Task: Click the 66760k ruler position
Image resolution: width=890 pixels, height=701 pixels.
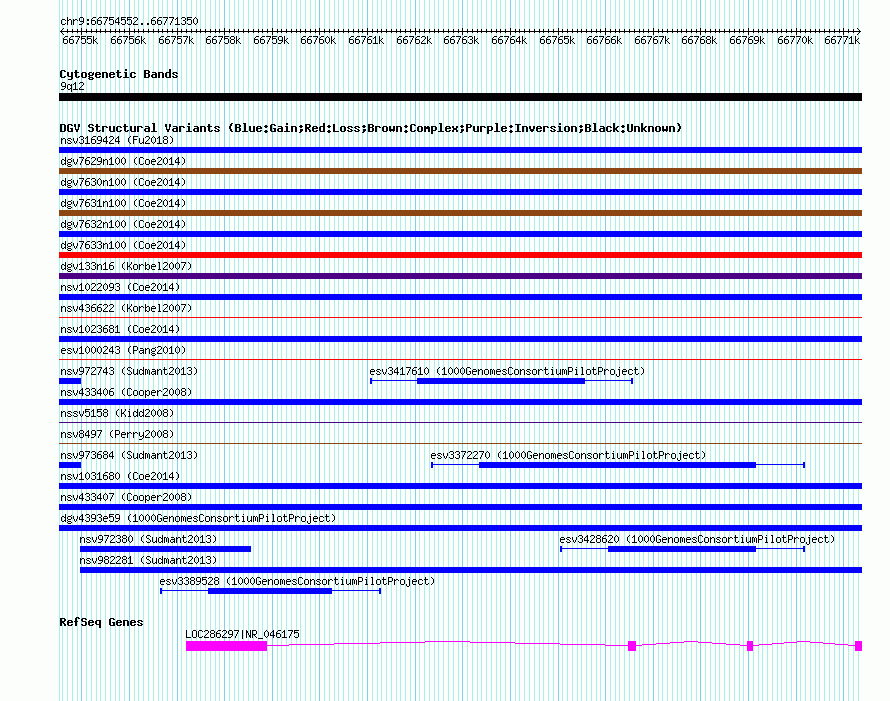Action: click(318, 40)
